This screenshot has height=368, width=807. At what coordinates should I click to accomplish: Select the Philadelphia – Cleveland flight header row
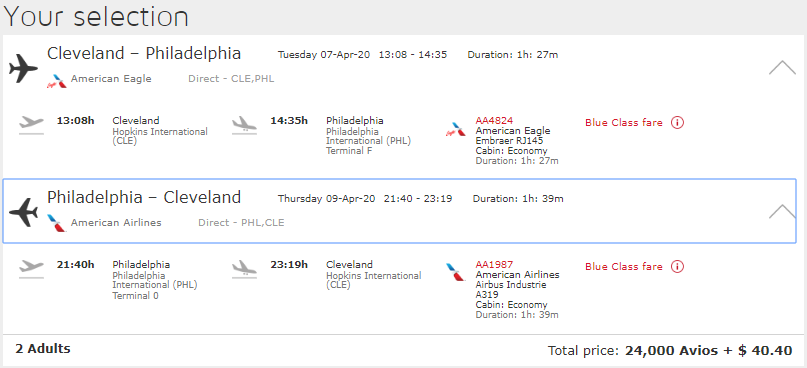click(400, 211)
